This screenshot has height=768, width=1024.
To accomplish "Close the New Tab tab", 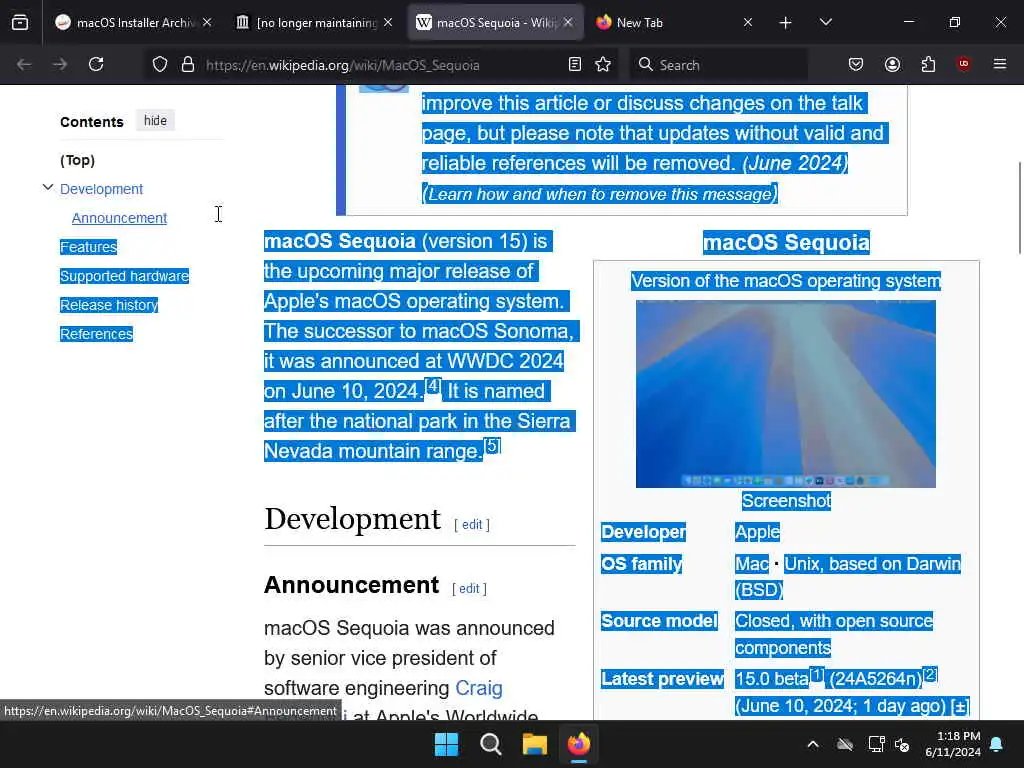I will click(x=748, y=22).
